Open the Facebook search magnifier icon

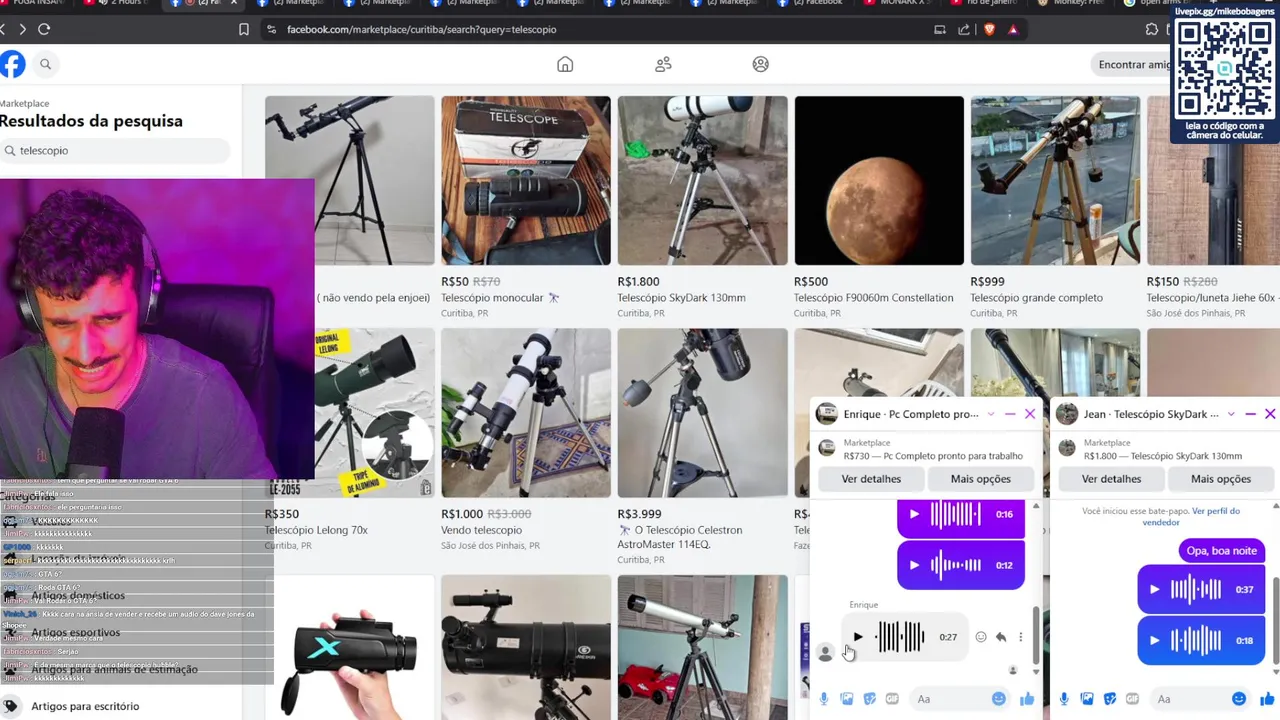click(x=45, y=64)
